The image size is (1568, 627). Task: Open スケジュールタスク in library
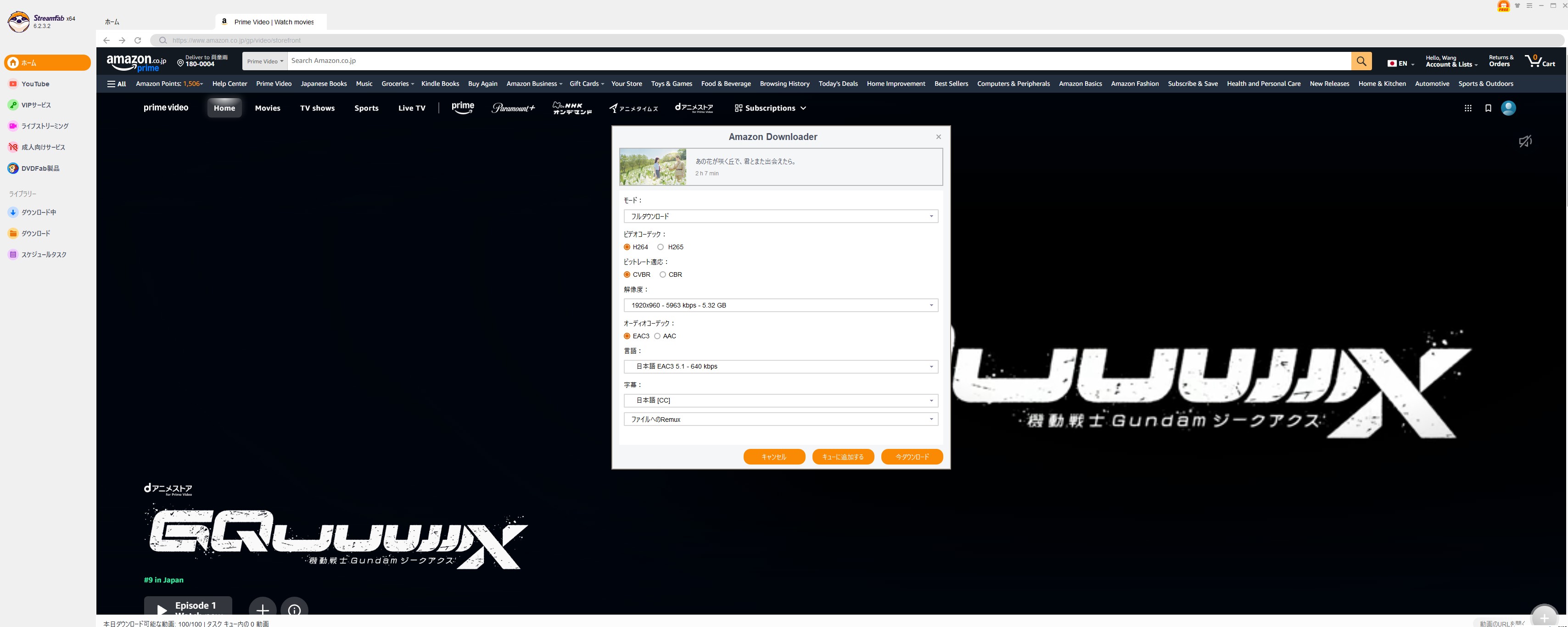(37, 254)
